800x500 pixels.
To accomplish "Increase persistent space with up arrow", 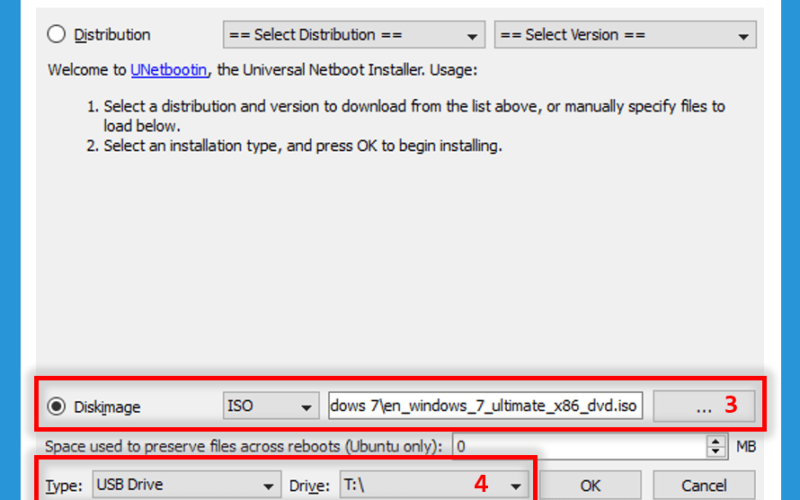I will 716,441.
